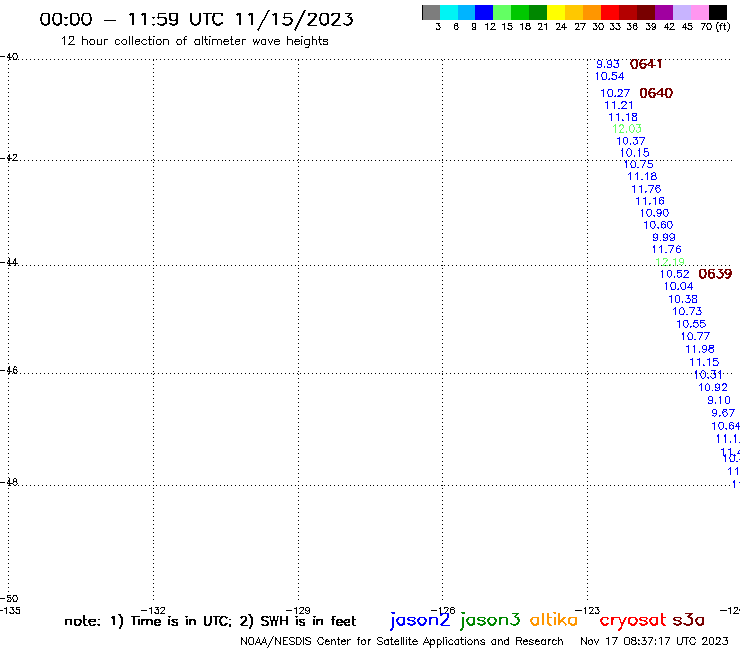Click the lavender legend swatch
Viewport: 740px width, 650px height.
click(x=682, y=12)
